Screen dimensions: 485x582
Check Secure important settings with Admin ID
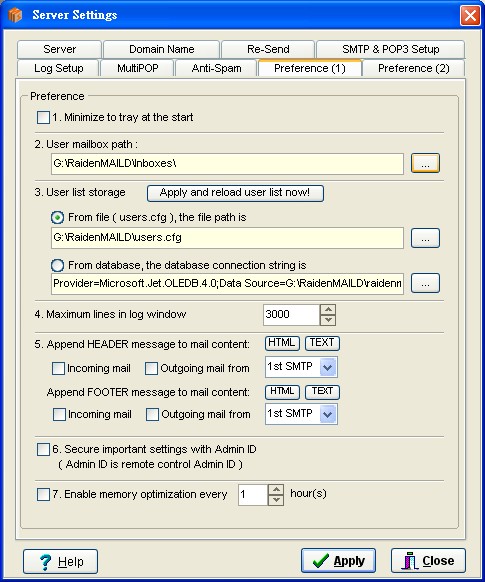(43, 449)
